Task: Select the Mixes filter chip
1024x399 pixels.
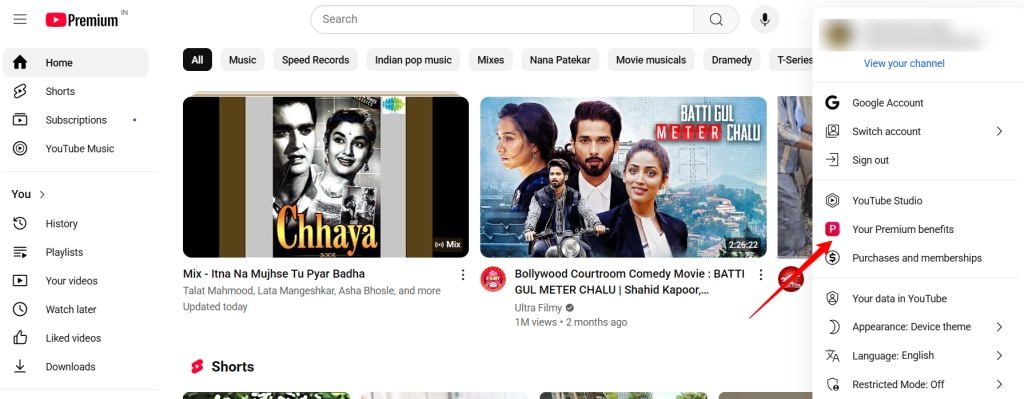Action: pos(490,60)
